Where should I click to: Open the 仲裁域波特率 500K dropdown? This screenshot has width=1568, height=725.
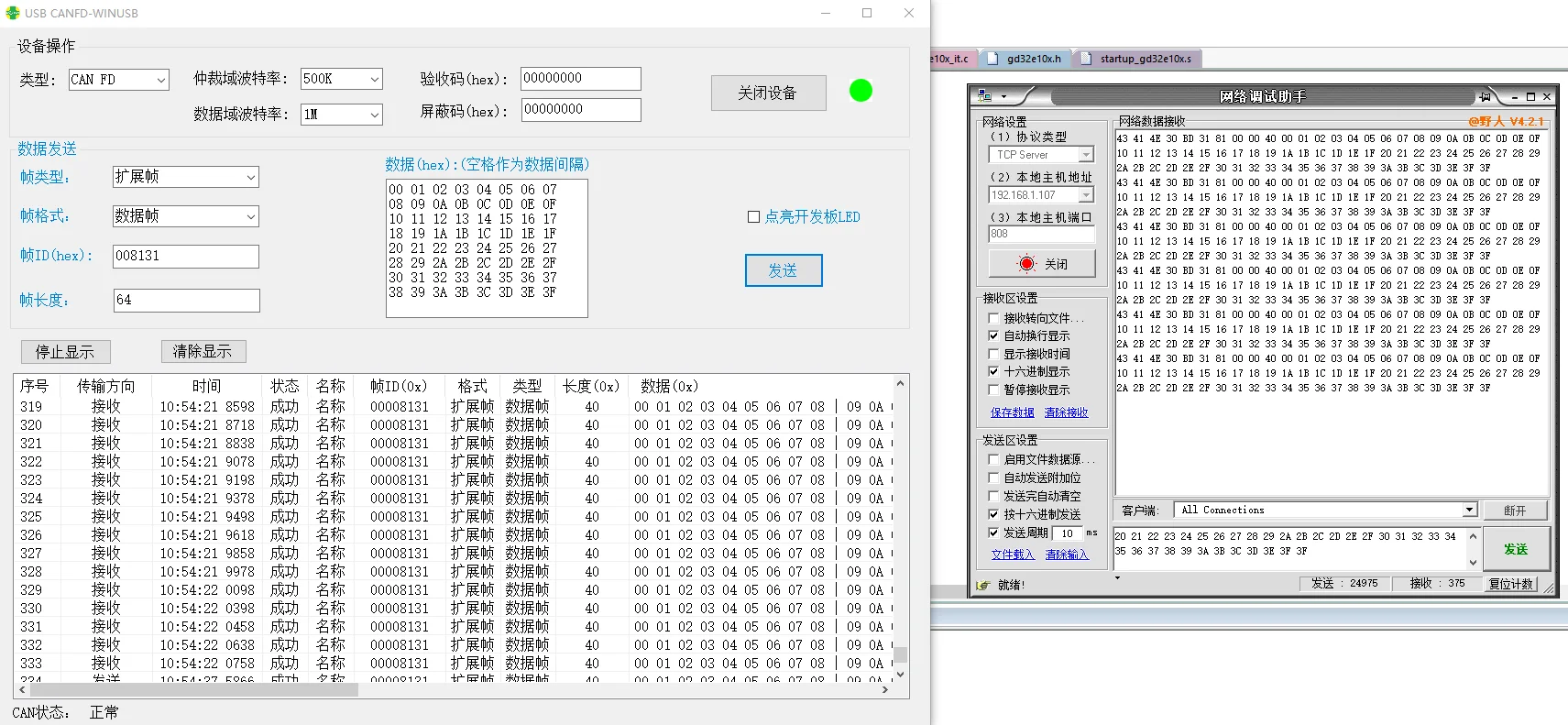pos(341,79)
